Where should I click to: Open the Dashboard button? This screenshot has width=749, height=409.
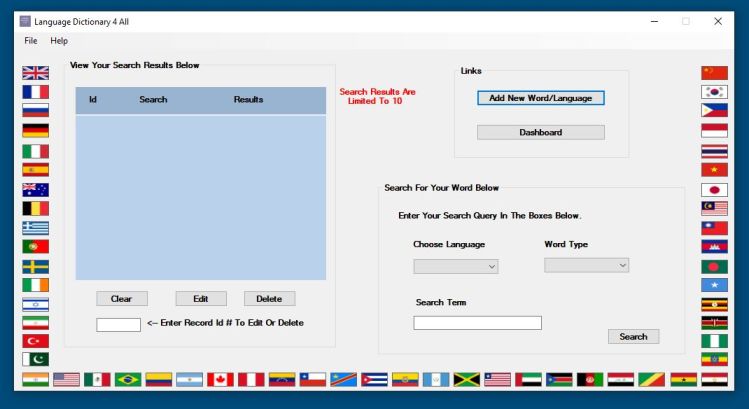pyautogui.click(x=540, y=132)
